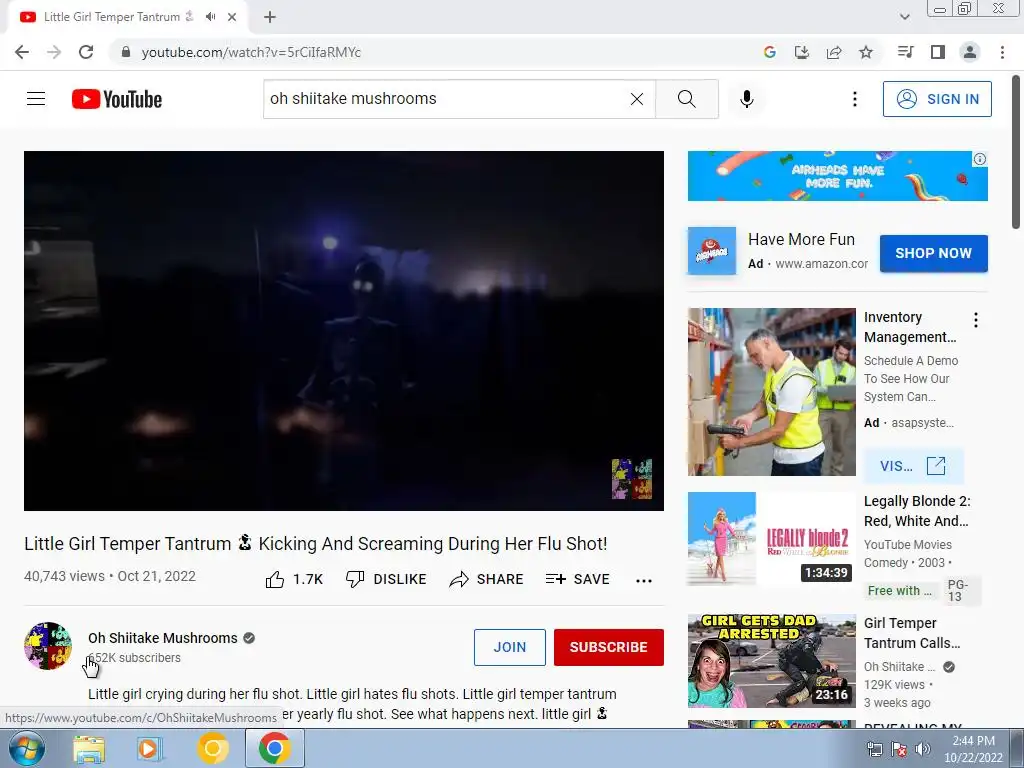Click the Free with ads badge

(x=900, y=590)
